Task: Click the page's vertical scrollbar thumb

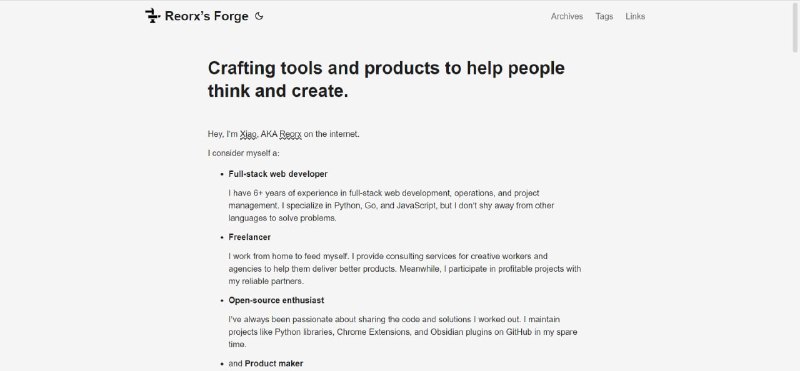Action: (x=795, y=27)
